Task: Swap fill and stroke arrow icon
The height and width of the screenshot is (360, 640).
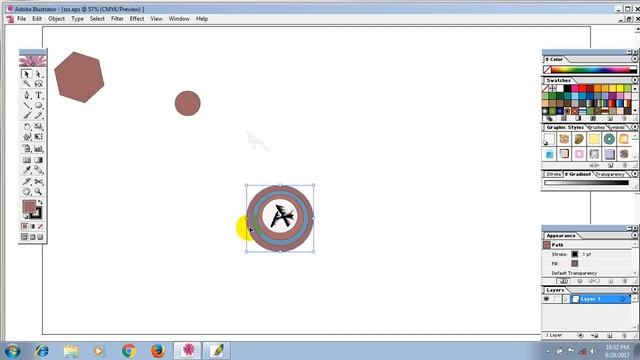Action: tap(40, 202)
